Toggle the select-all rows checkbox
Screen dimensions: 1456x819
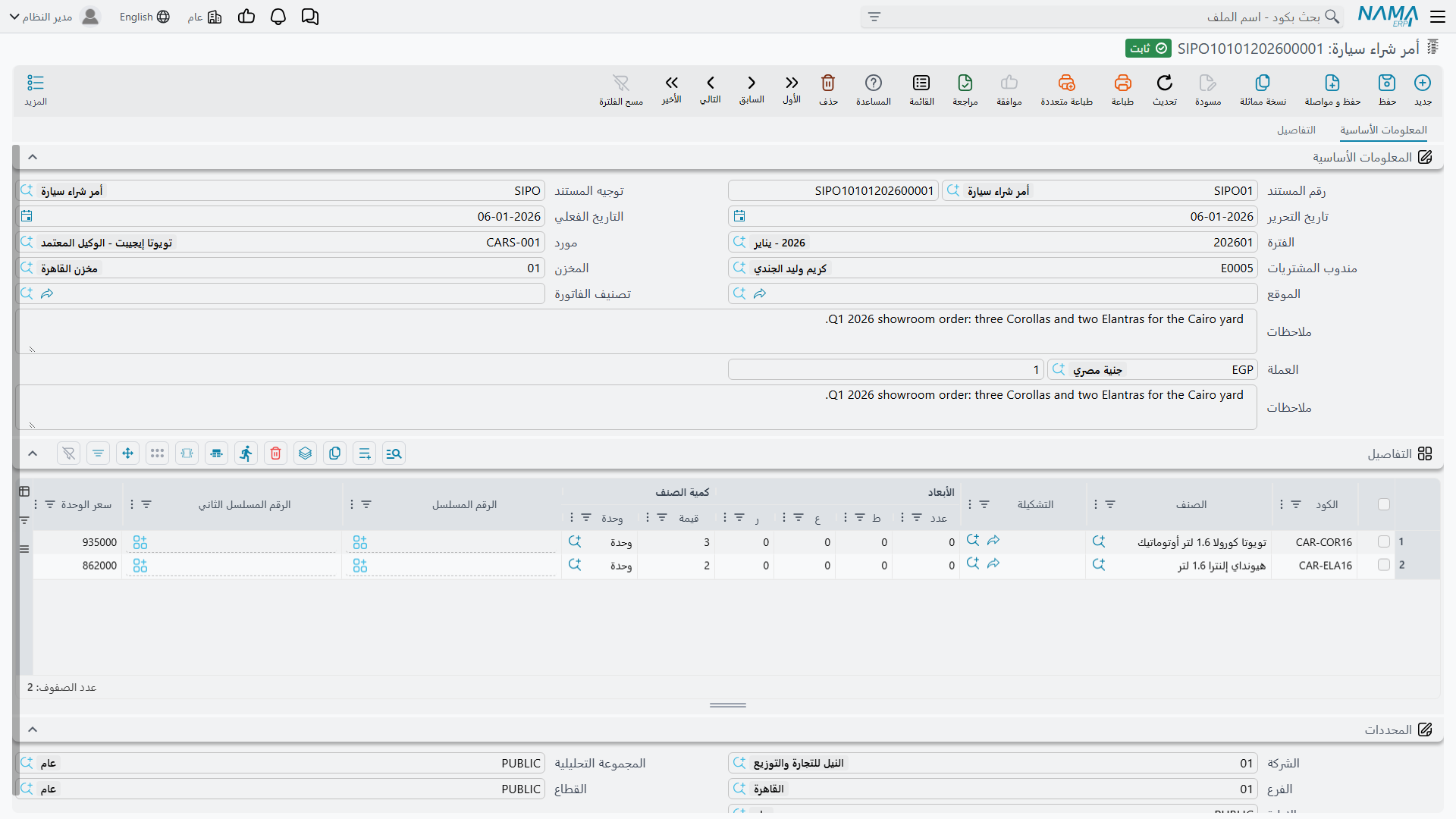tap(1384, 504)
